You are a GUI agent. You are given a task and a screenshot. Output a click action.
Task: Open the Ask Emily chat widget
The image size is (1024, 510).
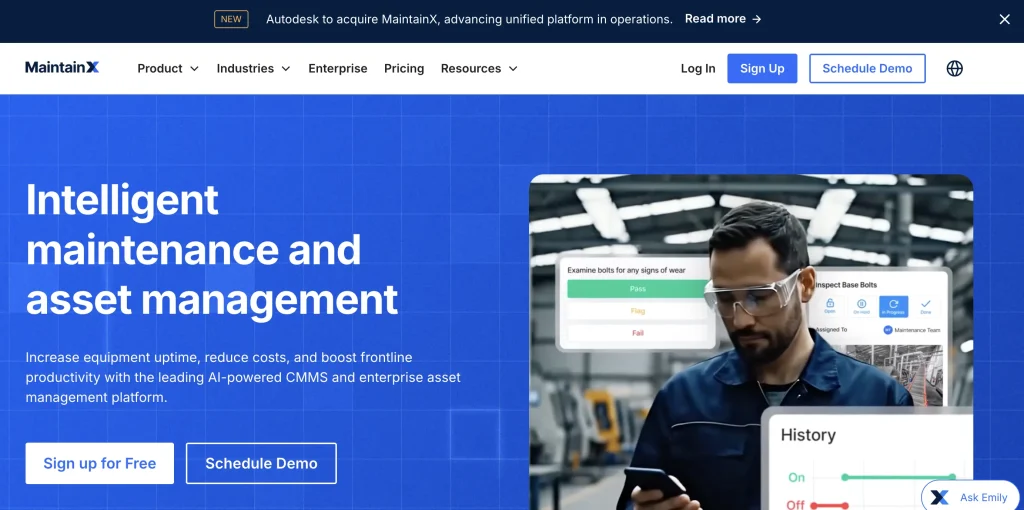[972, 497]
